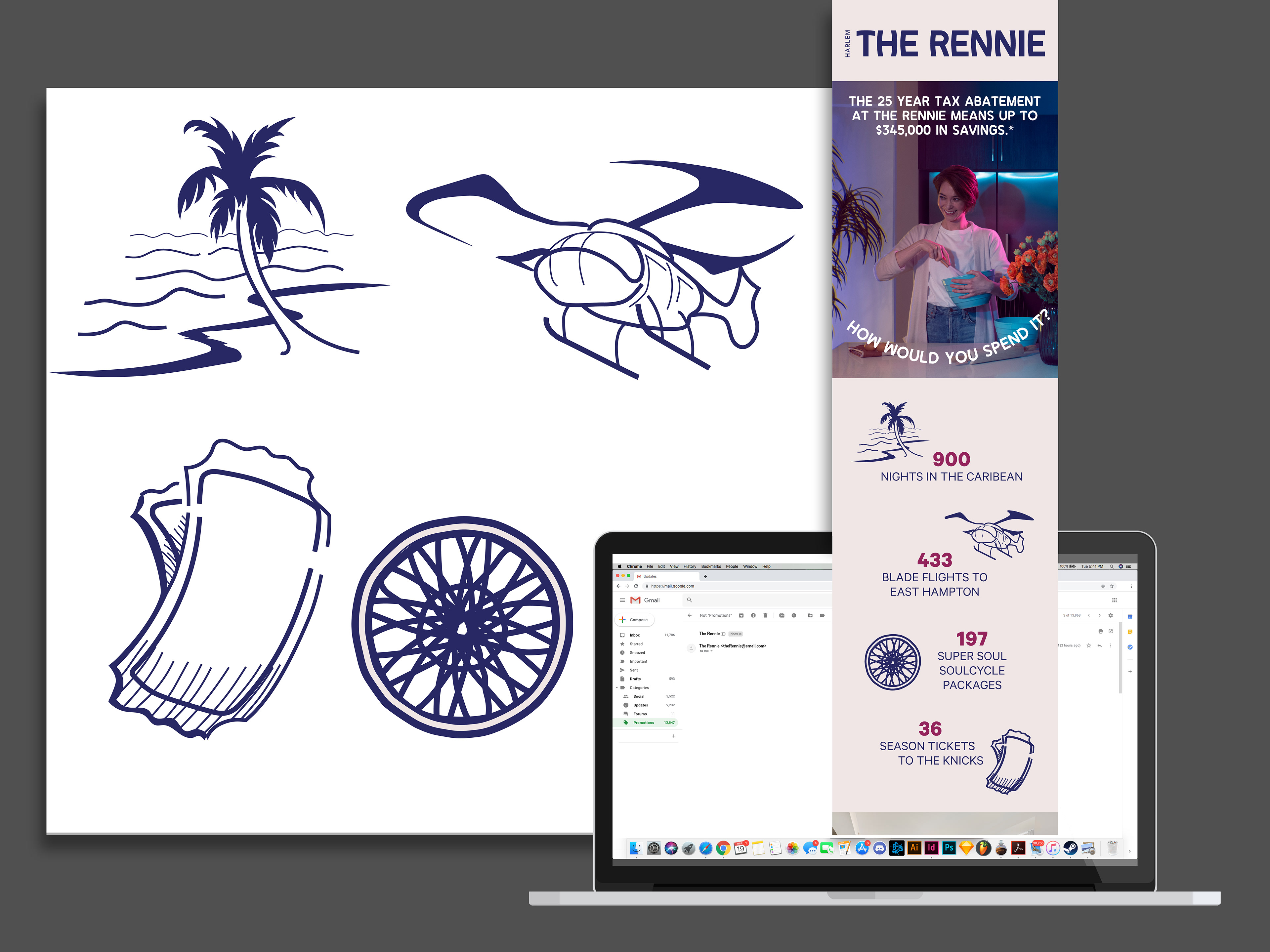This screenshot has height=952, width=1270.
Task: Open Google Keep side panel icon
Action: [x=1130, y=632]
